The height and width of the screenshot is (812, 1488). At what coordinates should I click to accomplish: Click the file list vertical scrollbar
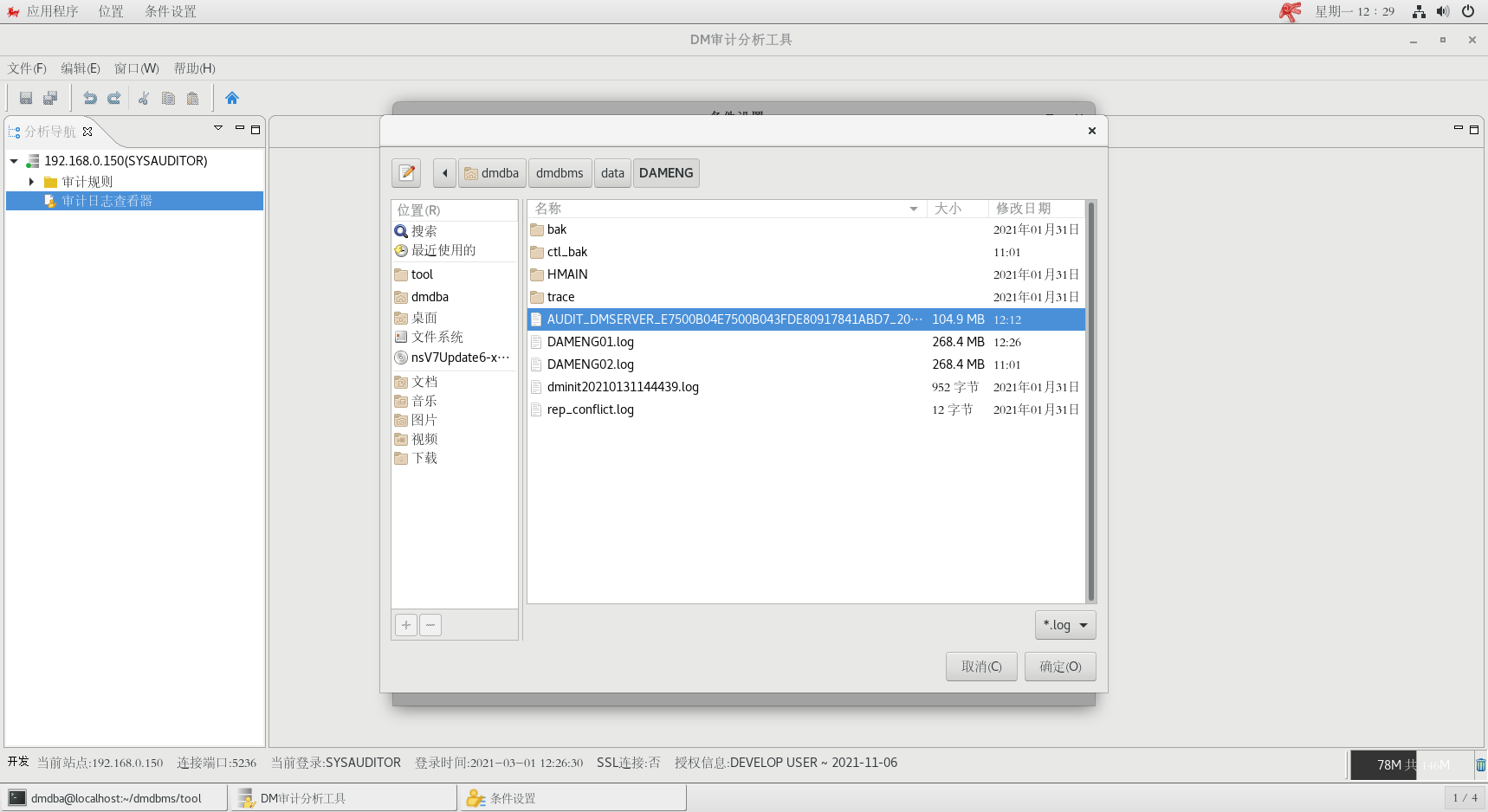pos(1090,402)
